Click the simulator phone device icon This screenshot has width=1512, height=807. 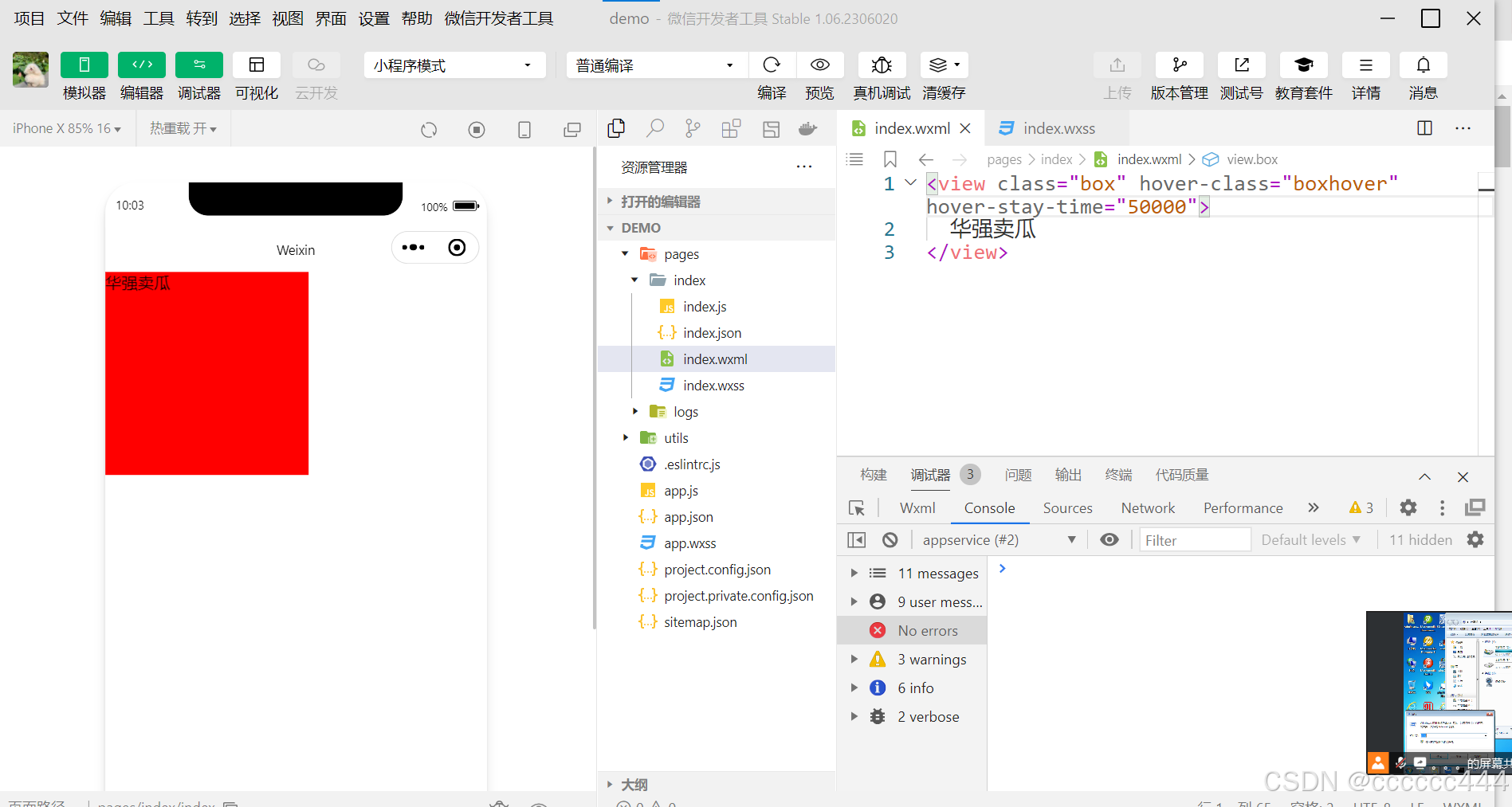coord(524,130)
